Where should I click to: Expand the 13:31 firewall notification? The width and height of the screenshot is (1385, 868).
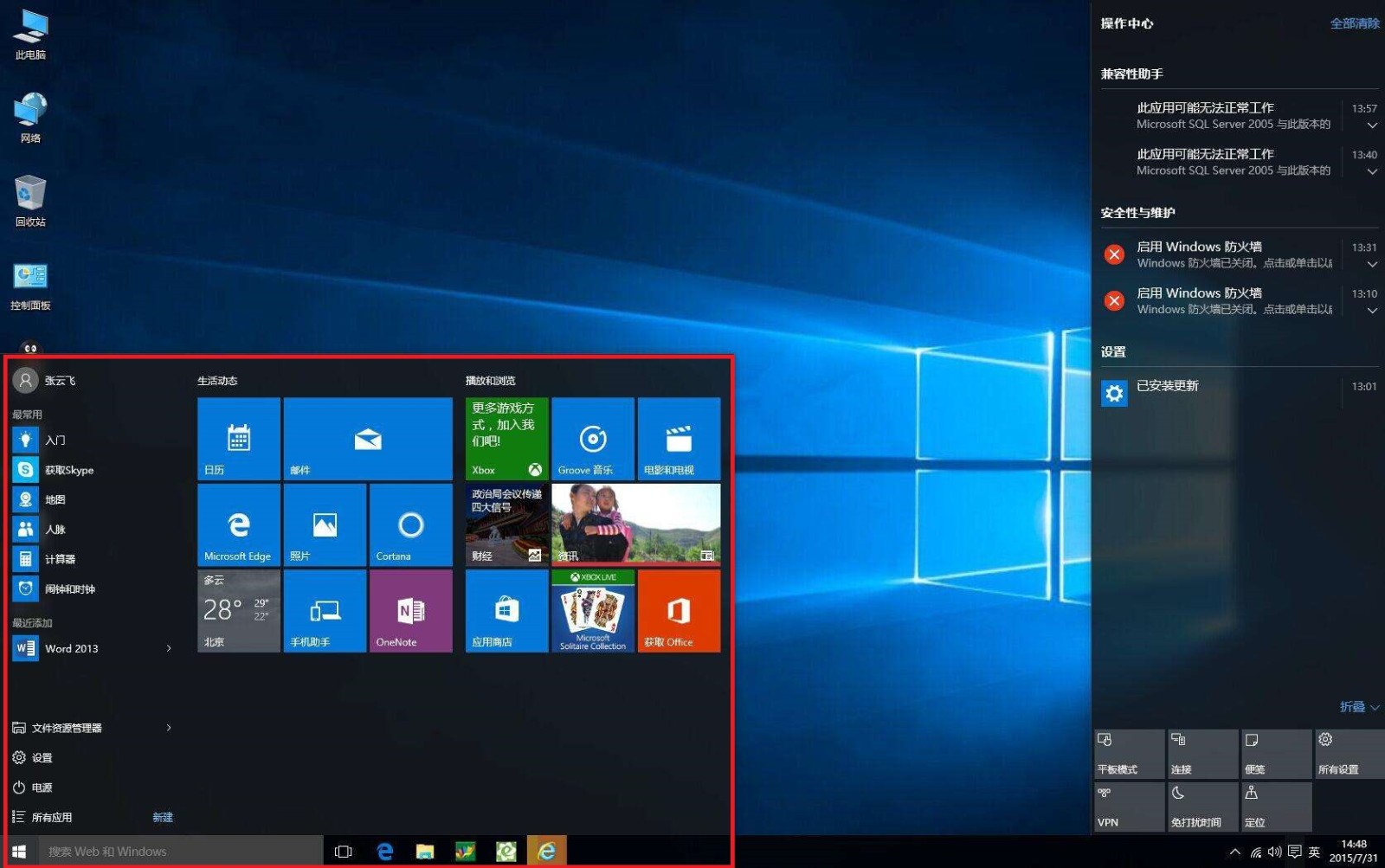click(x=1372, y=264)
